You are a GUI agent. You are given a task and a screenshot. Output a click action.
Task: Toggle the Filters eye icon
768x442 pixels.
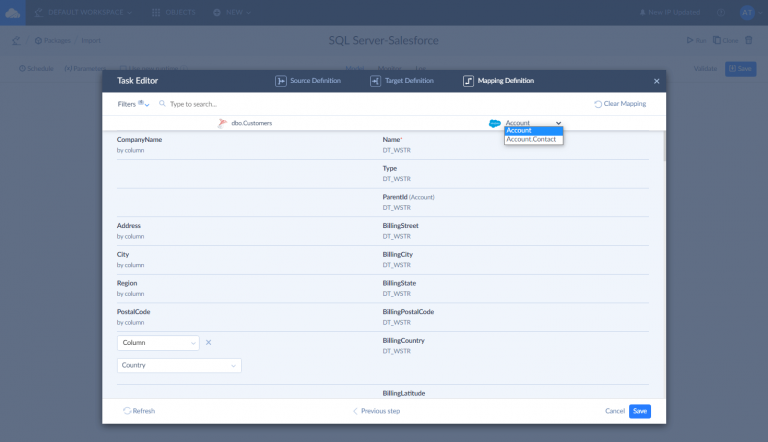[x=141, y=103]
